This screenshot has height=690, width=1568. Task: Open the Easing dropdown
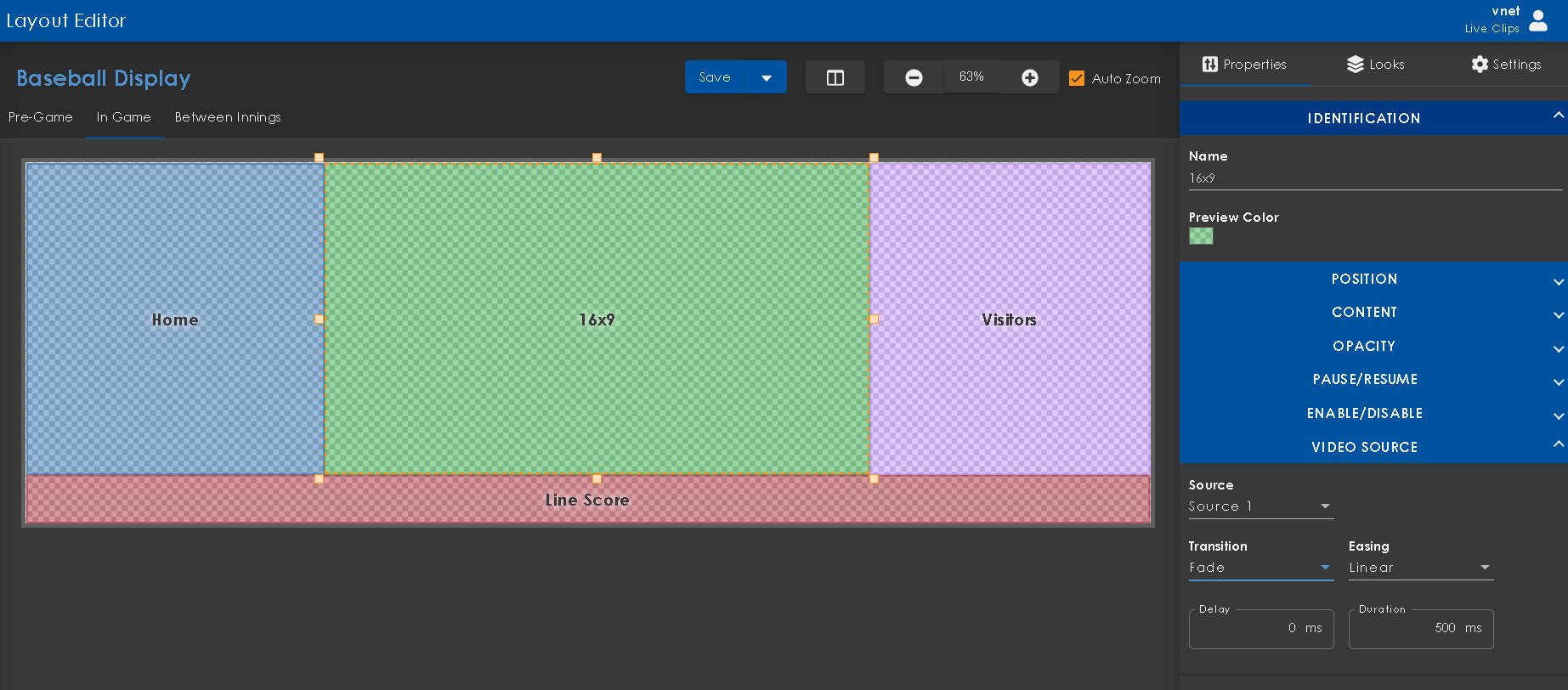click(1421, 568)
